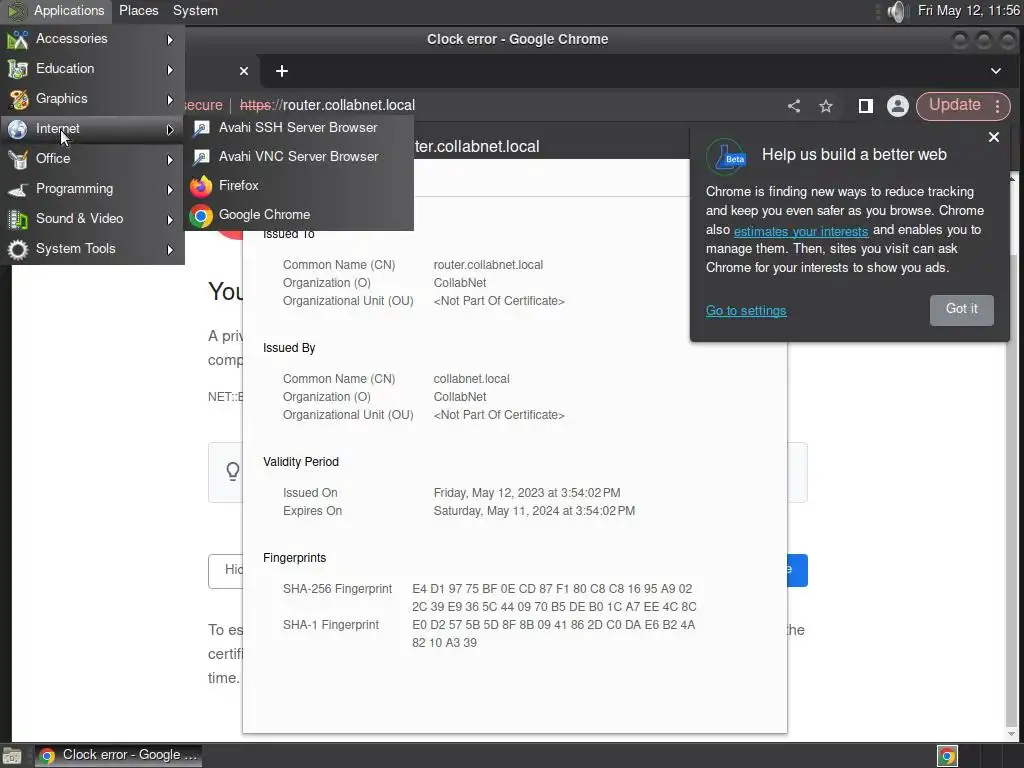Expand the Programming submenu arrow
The image size is (1024, 768).
[170, 190]
